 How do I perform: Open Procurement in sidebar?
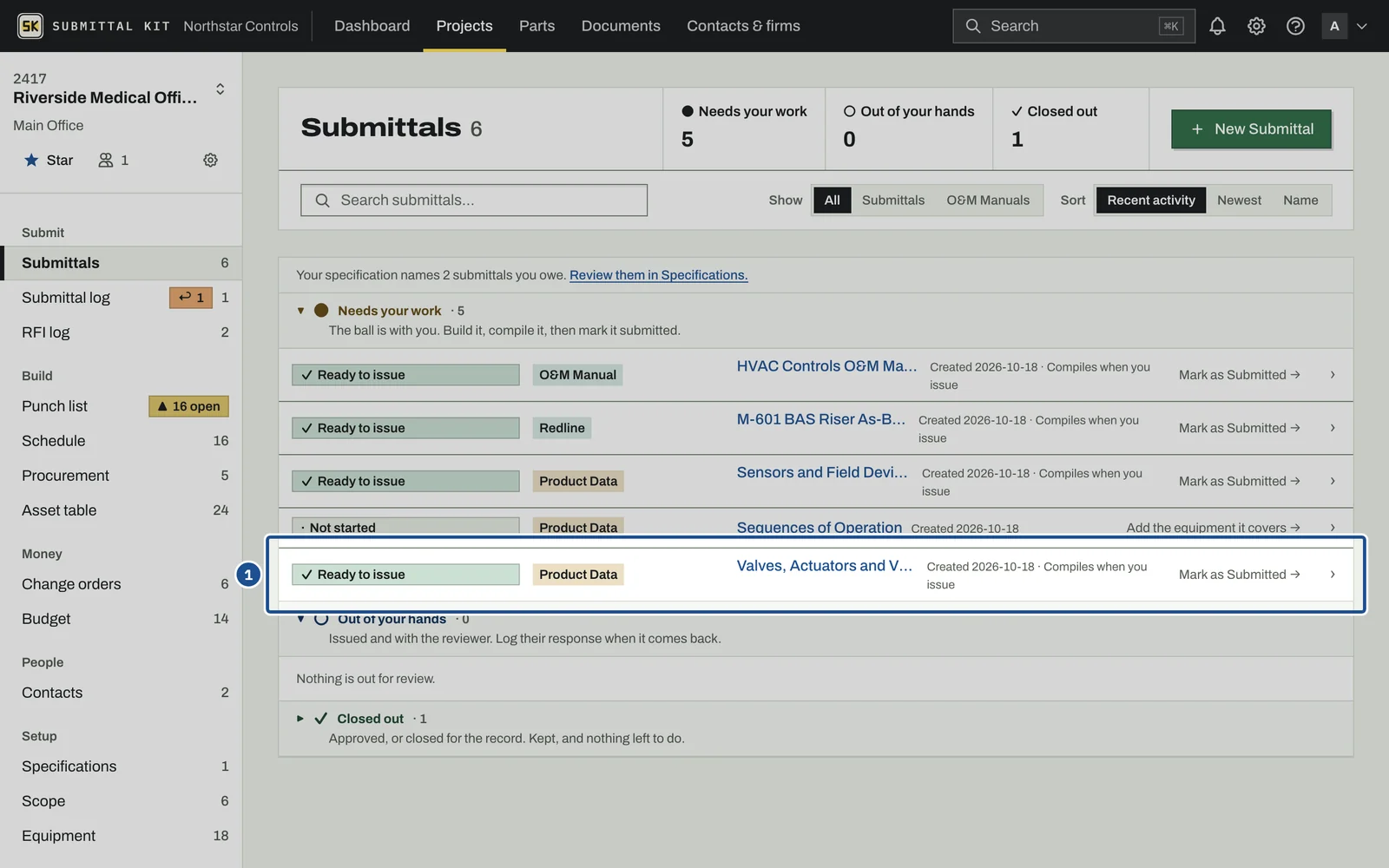122,476
